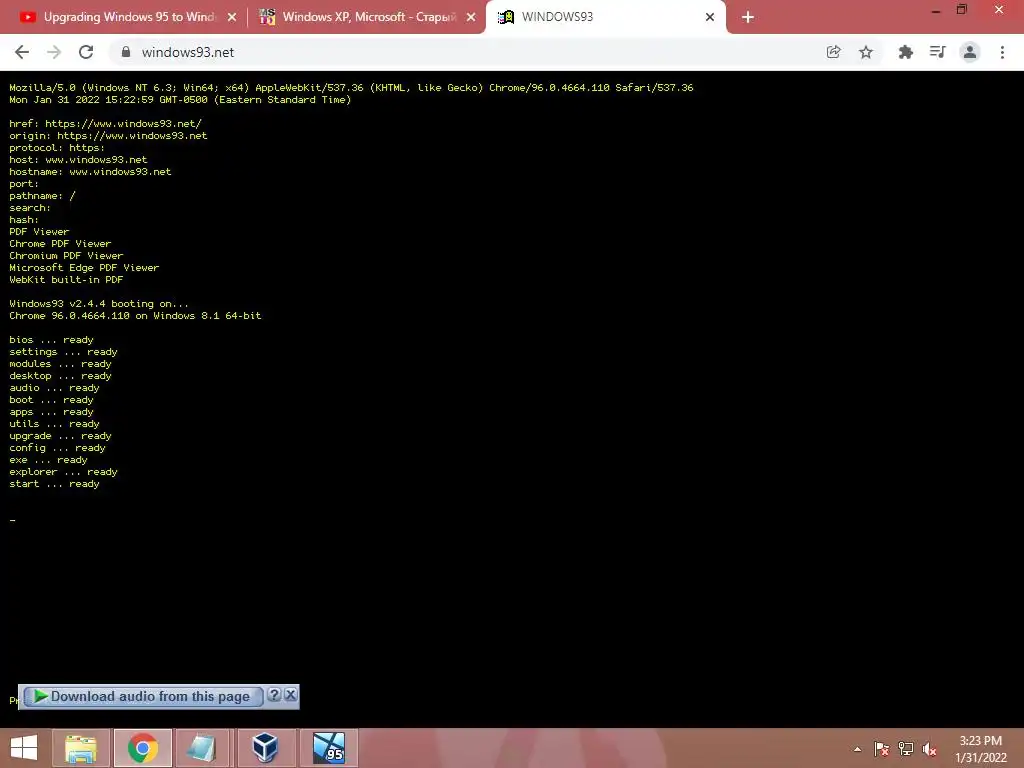The image size is (1024, 768).
Task: Click the Mozilla/5.0 user agent line
Action: click(x=351, y=88)
